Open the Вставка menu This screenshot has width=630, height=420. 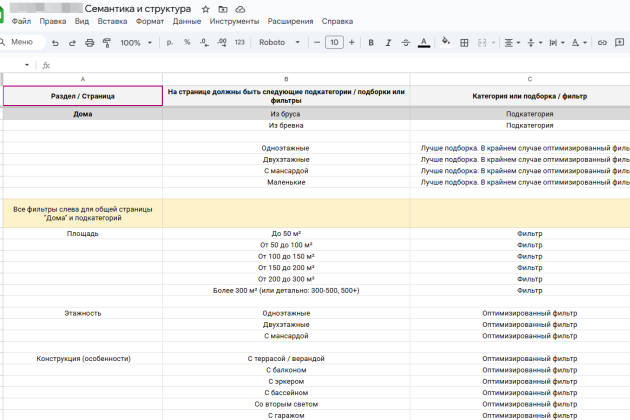click(x=113, y=21)
